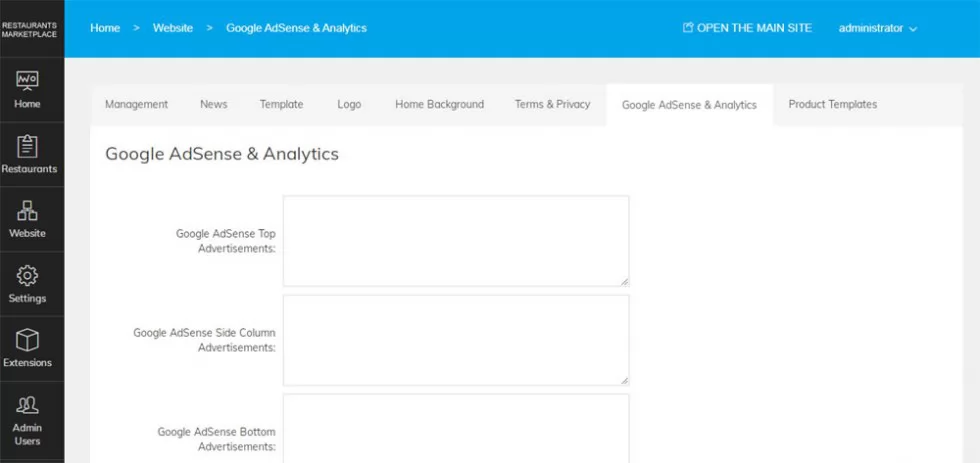This screenshot has width=980, height=463.
Task: Open the Restaurants clipboard icon
Action: pos(27,146)
